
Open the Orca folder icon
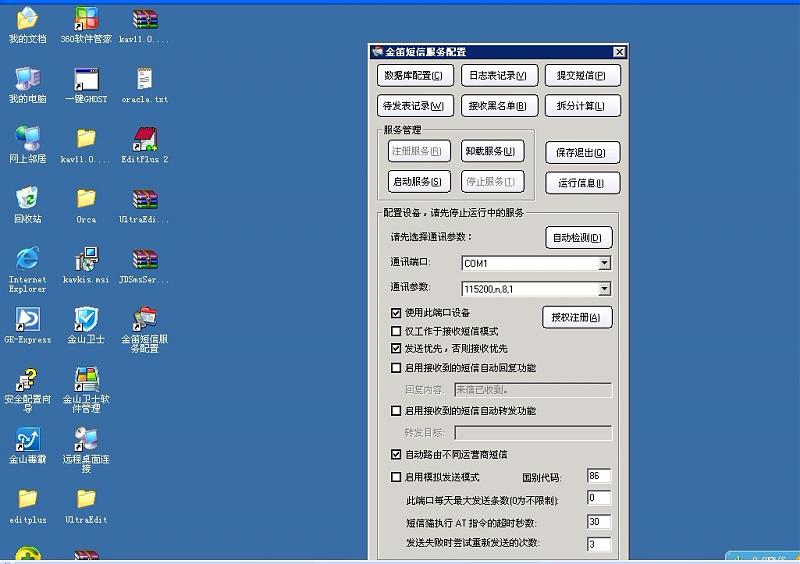pyautogui.click(x=86, y=205)
